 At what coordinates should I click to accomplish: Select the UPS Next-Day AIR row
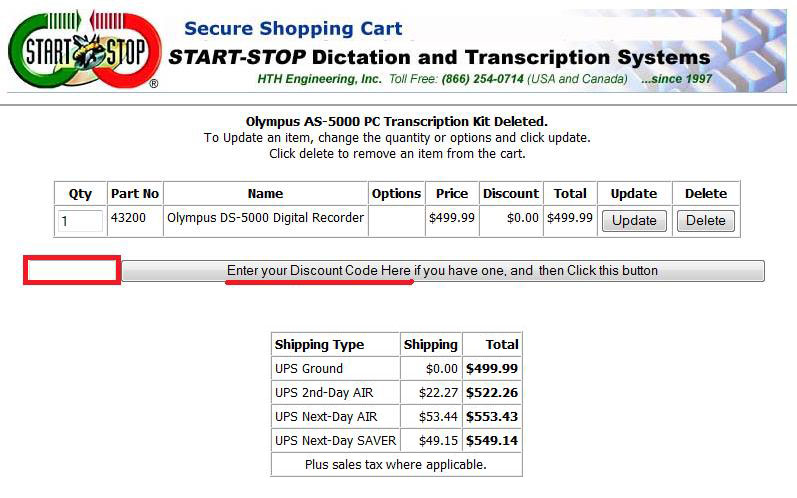(x=396, y=416)
